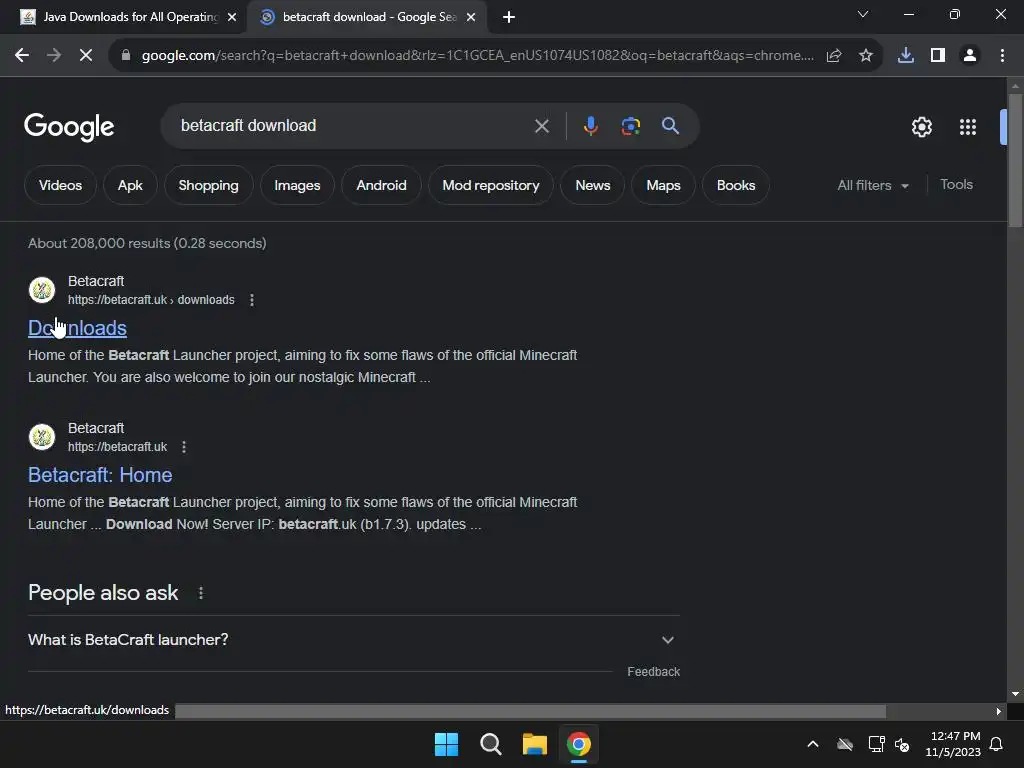This screenshot has height=768, width=1024.
Task: Filter results by Maps
Action: [663, 185]
